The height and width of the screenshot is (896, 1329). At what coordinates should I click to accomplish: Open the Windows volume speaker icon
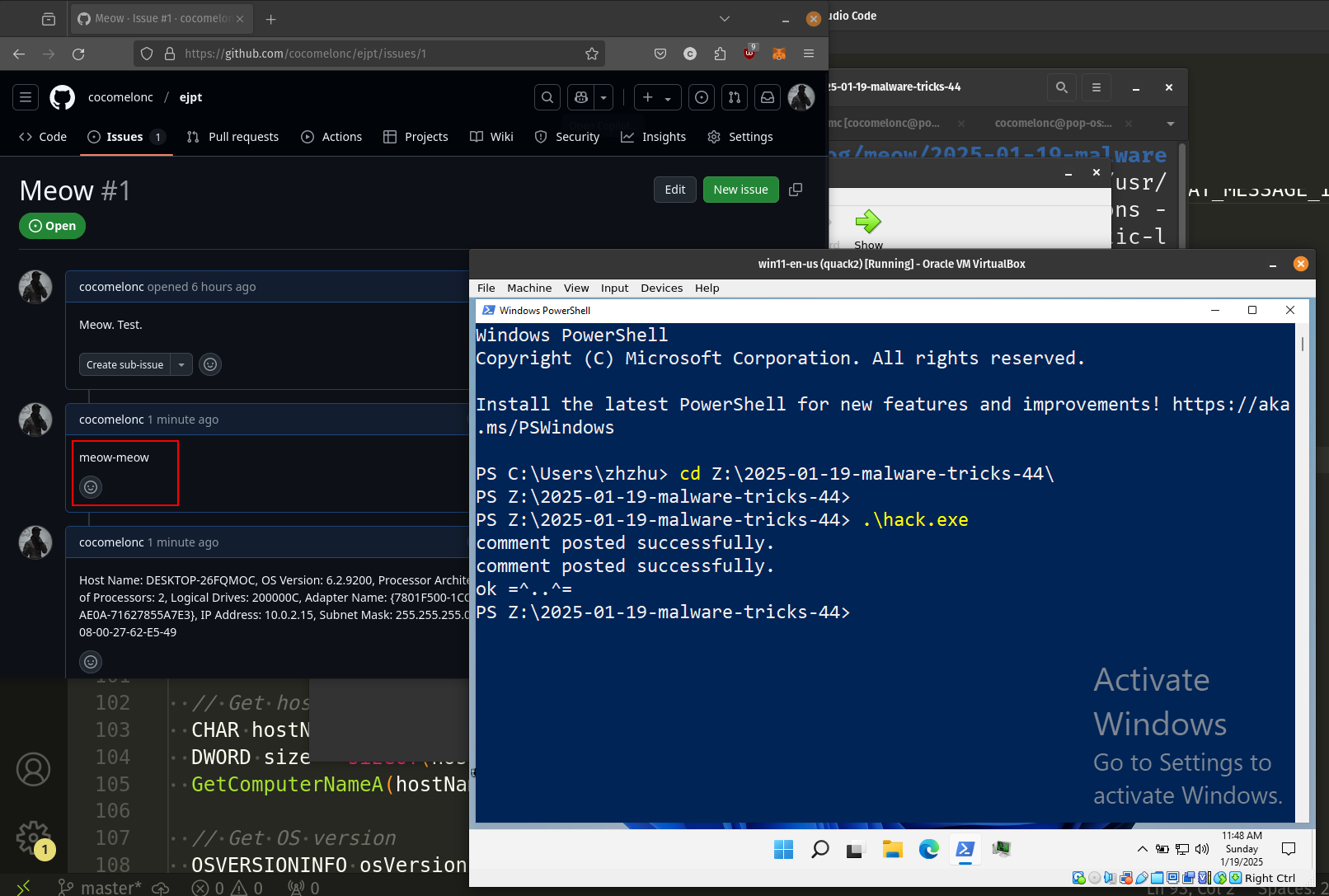(1202, 849)
